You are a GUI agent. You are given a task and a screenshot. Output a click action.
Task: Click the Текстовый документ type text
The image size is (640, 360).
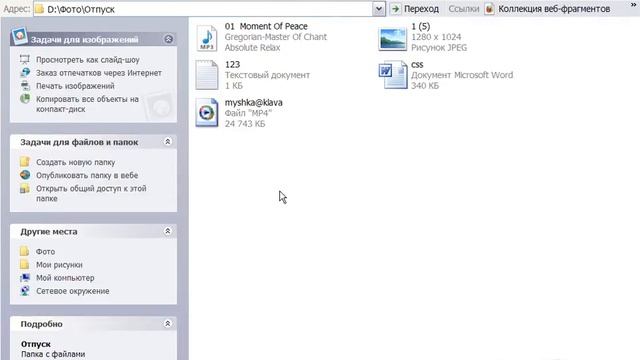[x=267, y=75]
